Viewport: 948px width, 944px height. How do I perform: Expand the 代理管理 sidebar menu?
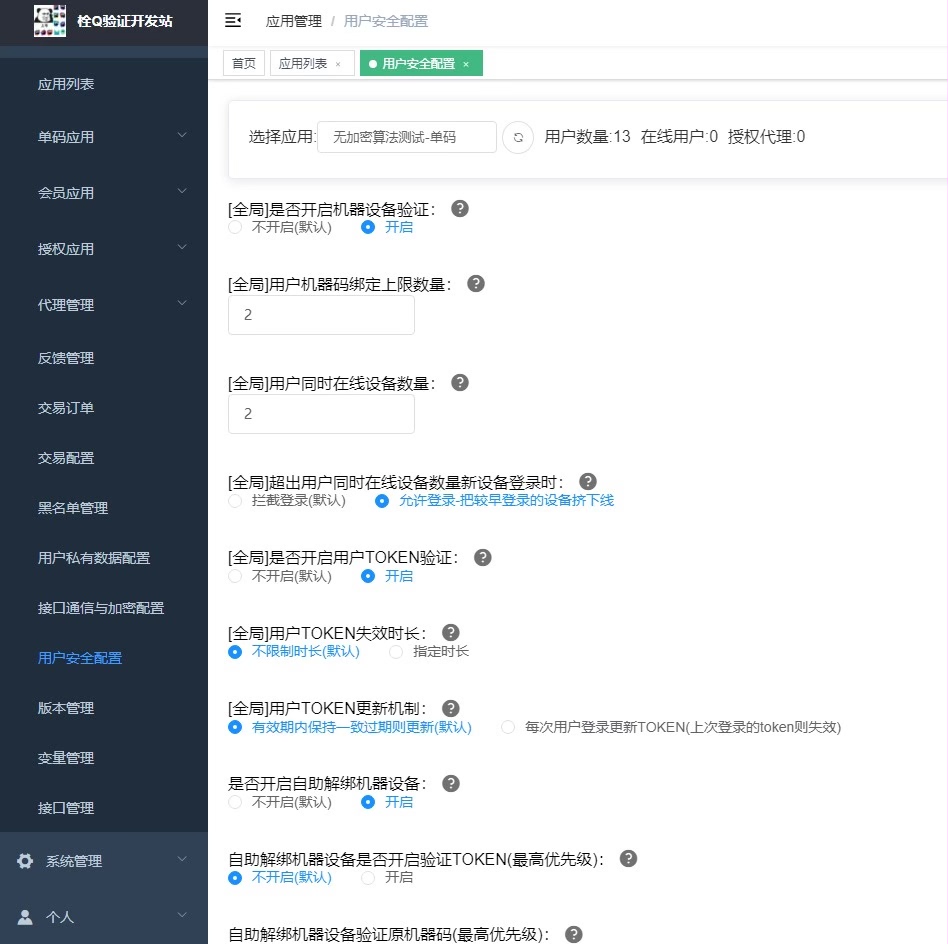pos(104,305)
